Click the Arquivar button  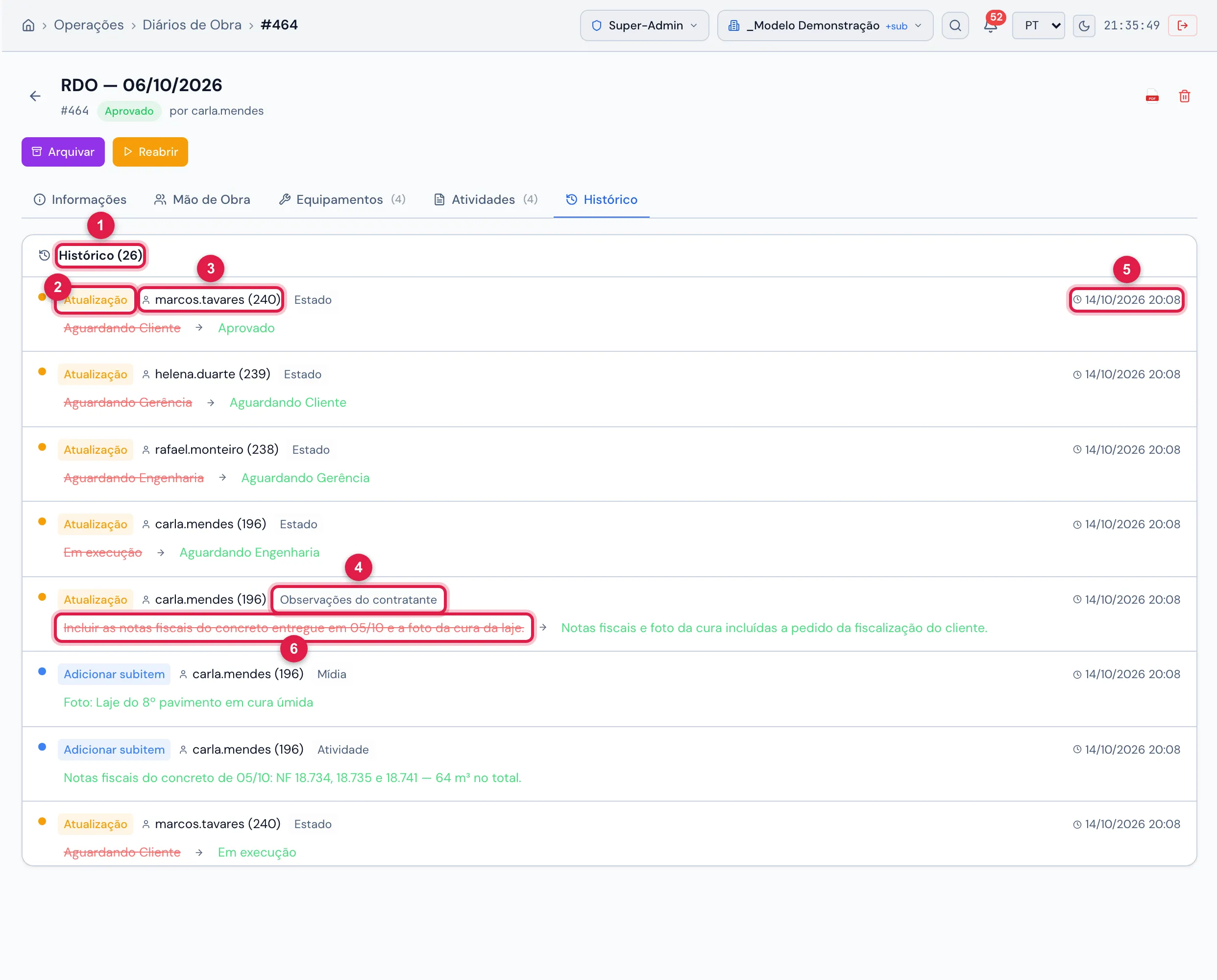[x=63, y=152]
